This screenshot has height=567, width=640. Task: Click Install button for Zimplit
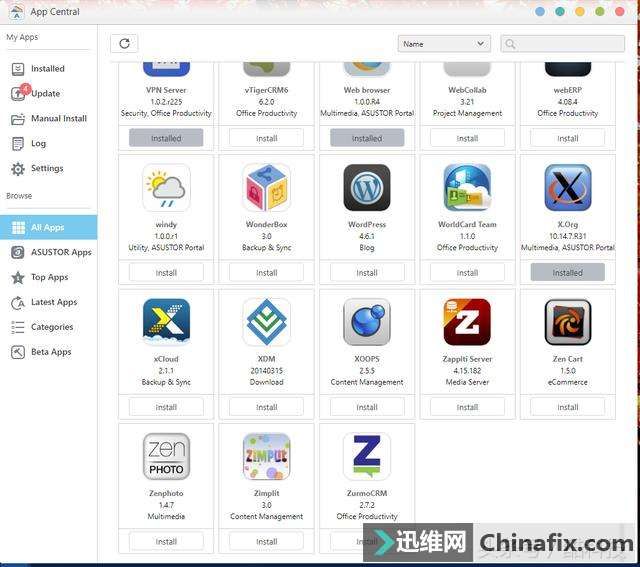[267, 541]
